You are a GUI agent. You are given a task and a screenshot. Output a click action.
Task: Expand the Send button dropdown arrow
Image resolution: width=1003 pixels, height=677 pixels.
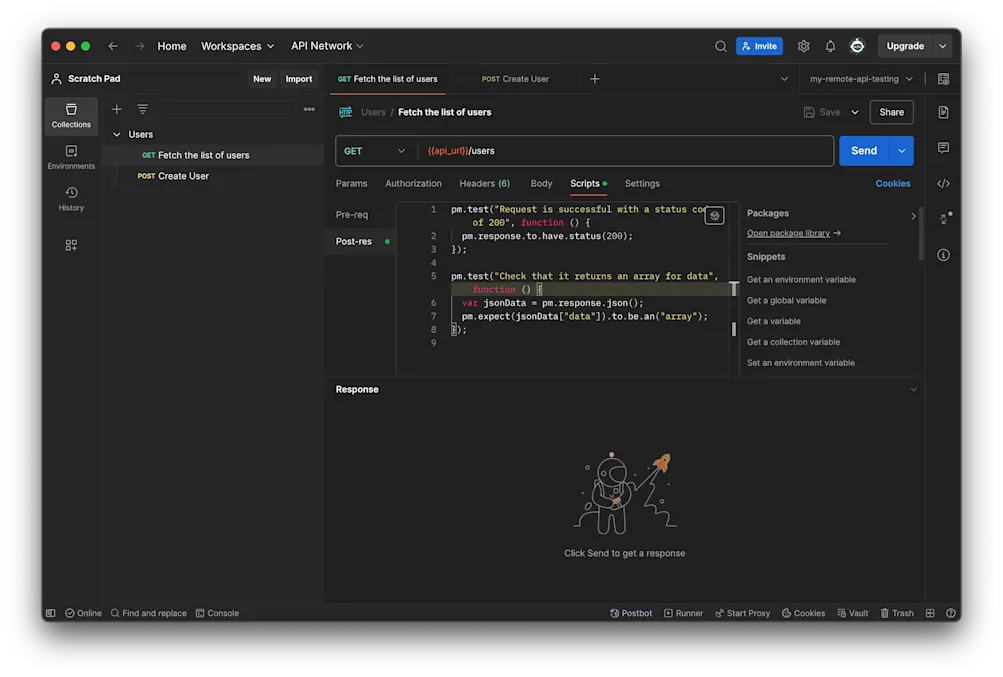902,151
